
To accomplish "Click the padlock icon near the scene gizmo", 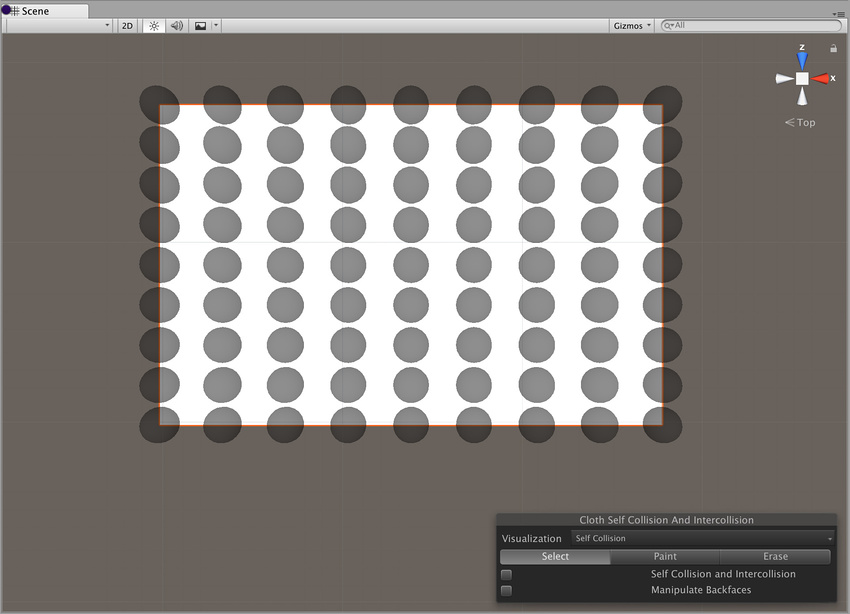I will click(834, 47).
